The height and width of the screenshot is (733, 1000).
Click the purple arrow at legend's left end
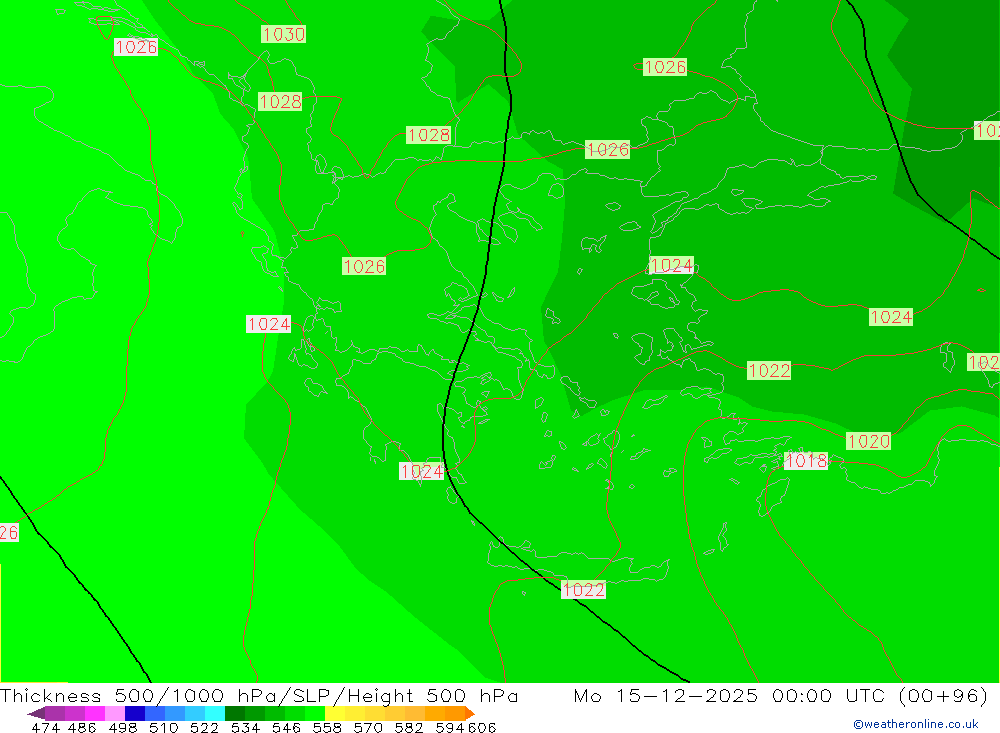pyautogui.click(x=36, y=713)
